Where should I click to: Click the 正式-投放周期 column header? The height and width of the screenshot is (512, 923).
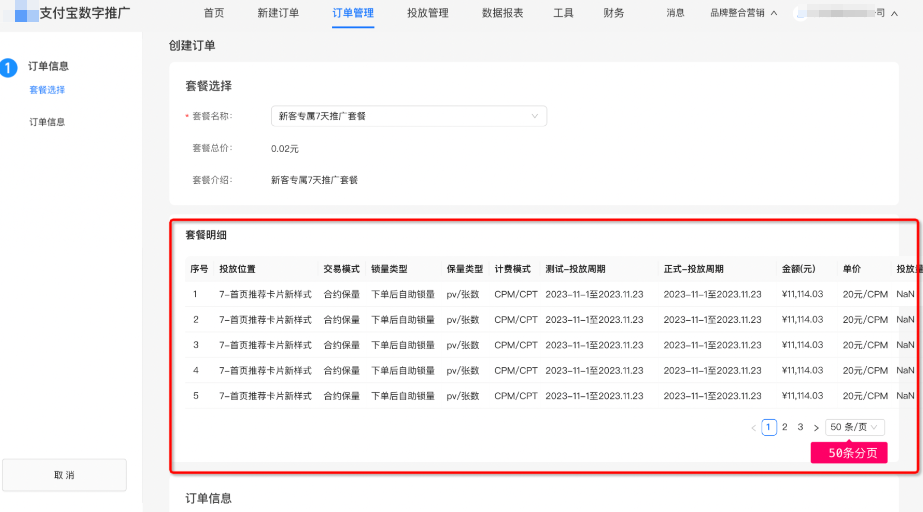pyautogui.click(x=693, y=269)
